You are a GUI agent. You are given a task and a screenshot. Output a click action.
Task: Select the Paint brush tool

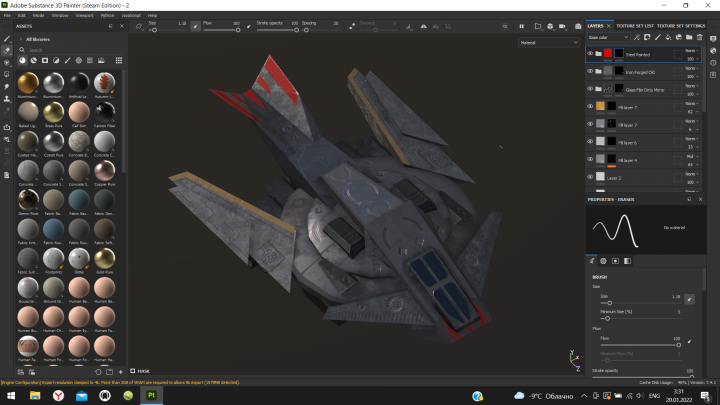pyautogui.click(x=7, y=39)
